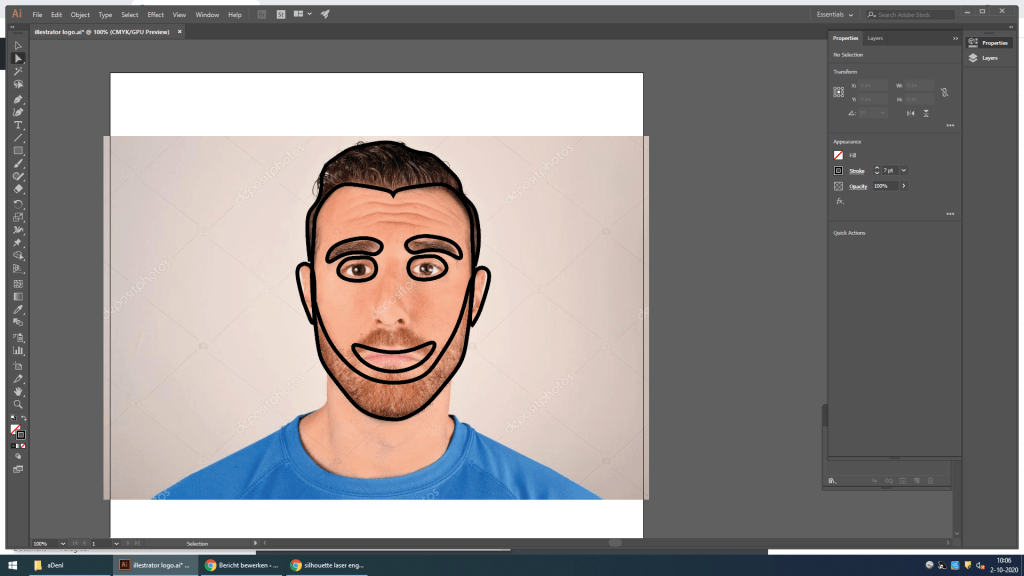This screenshot has width=1024, height=576.
Task: Swap fill and stroke colors in toolbar
Action: point(24,417)
